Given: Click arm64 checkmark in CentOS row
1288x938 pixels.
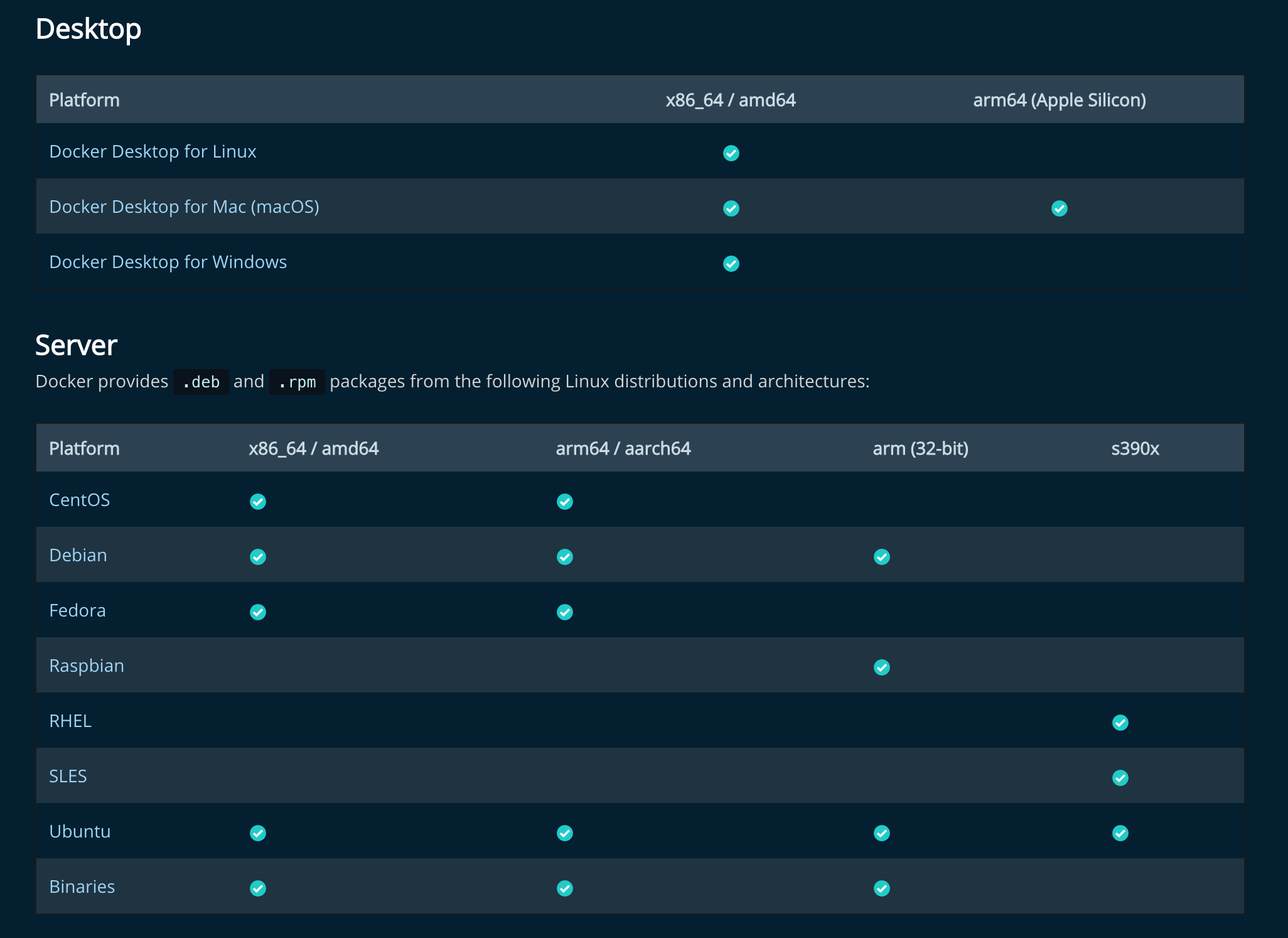Looking at the screenshot, I should (564, 502).
